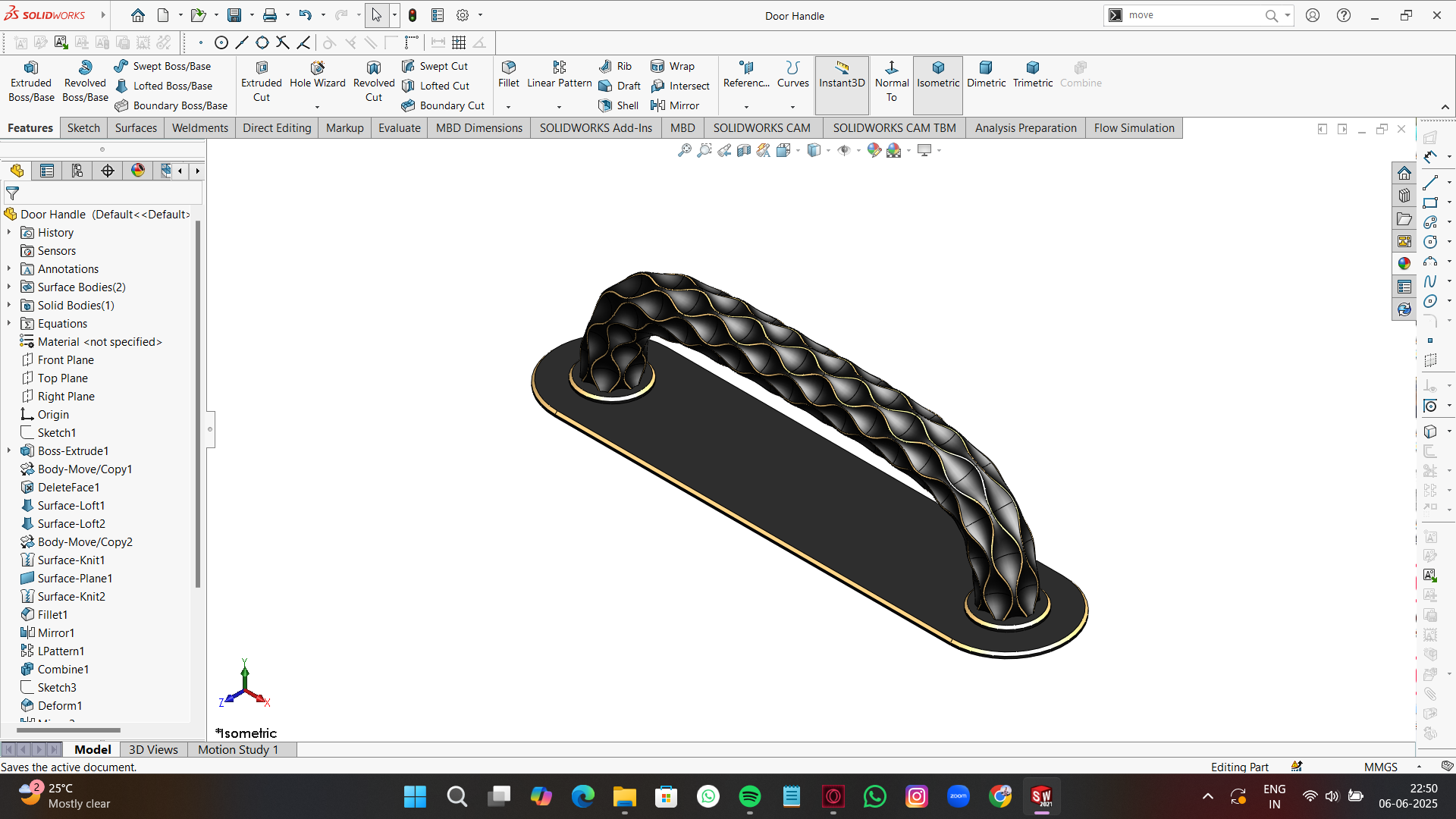Viewport: 1456px width, 819px height.
Task: Open the Direct Editing tab
Action: [x=277, y=128]
